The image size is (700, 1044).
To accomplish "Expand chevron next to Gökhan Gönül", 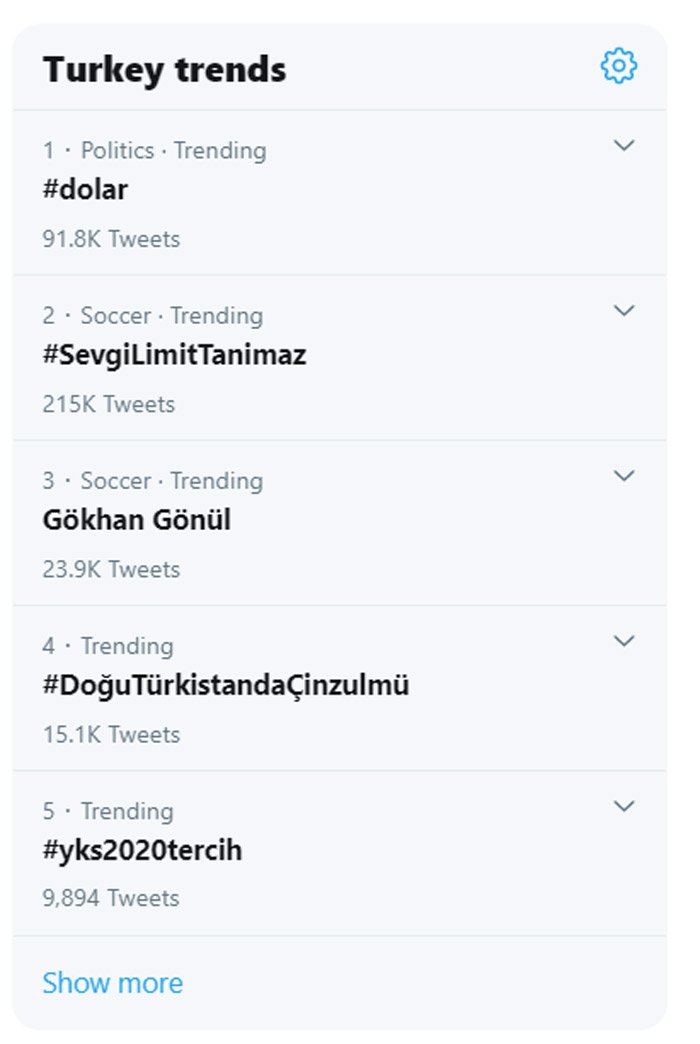I will 623,475.
